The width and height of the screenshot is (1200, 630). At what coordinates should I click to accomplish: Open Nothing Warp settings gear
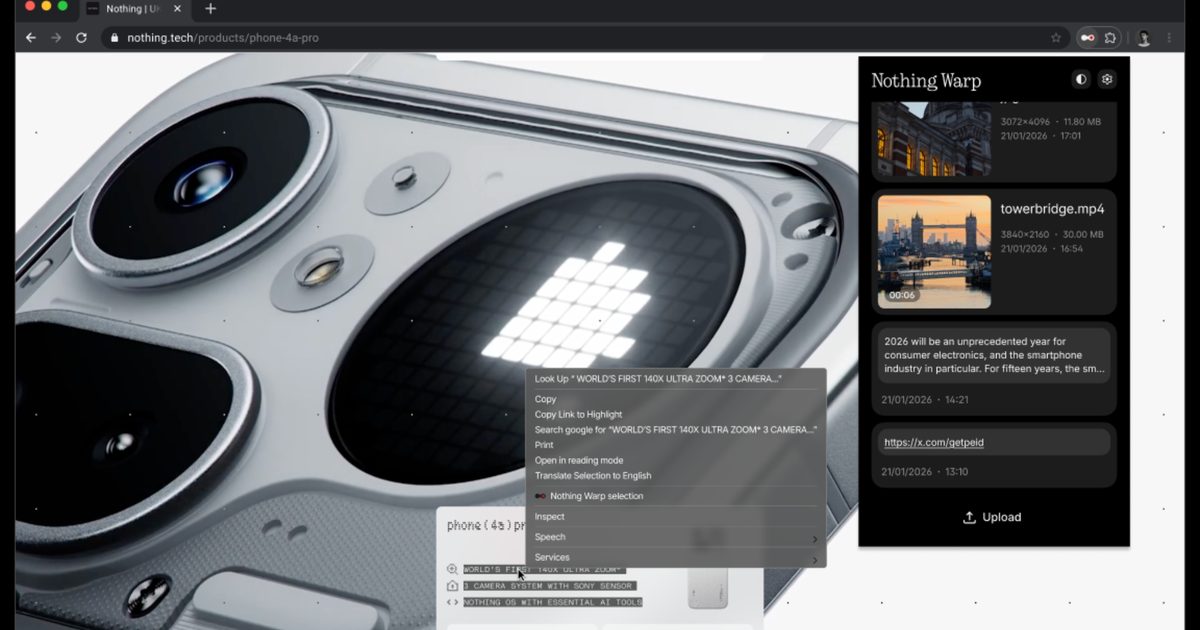click(x=1107, y=79)
